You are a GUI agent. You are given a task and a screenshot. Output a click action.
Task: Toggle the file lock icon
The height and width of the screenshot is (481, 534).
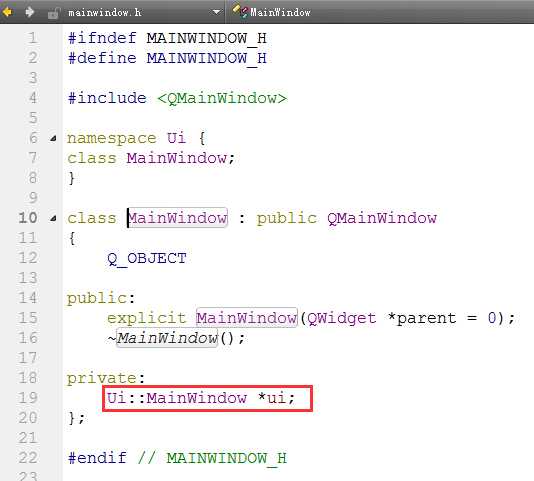tap(53, 13)
